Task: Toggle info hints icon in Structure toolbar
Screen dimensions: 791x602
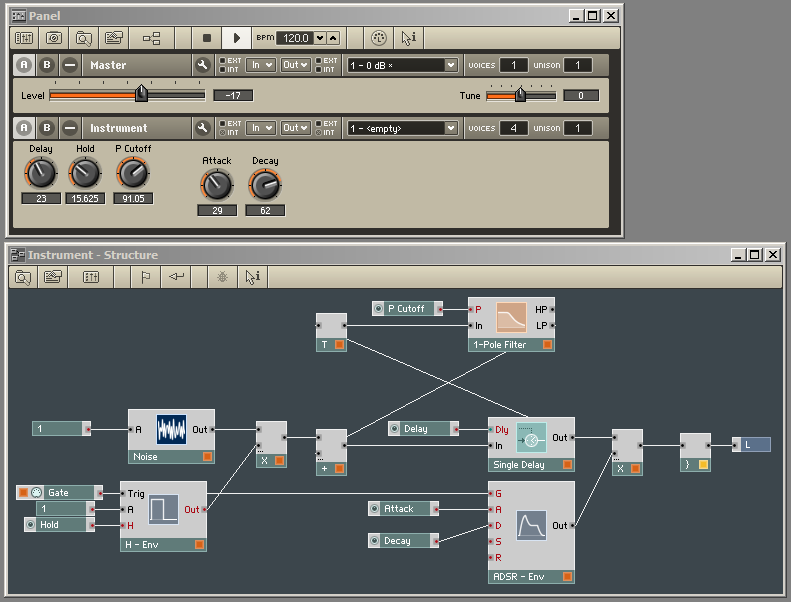Action: 253,277
